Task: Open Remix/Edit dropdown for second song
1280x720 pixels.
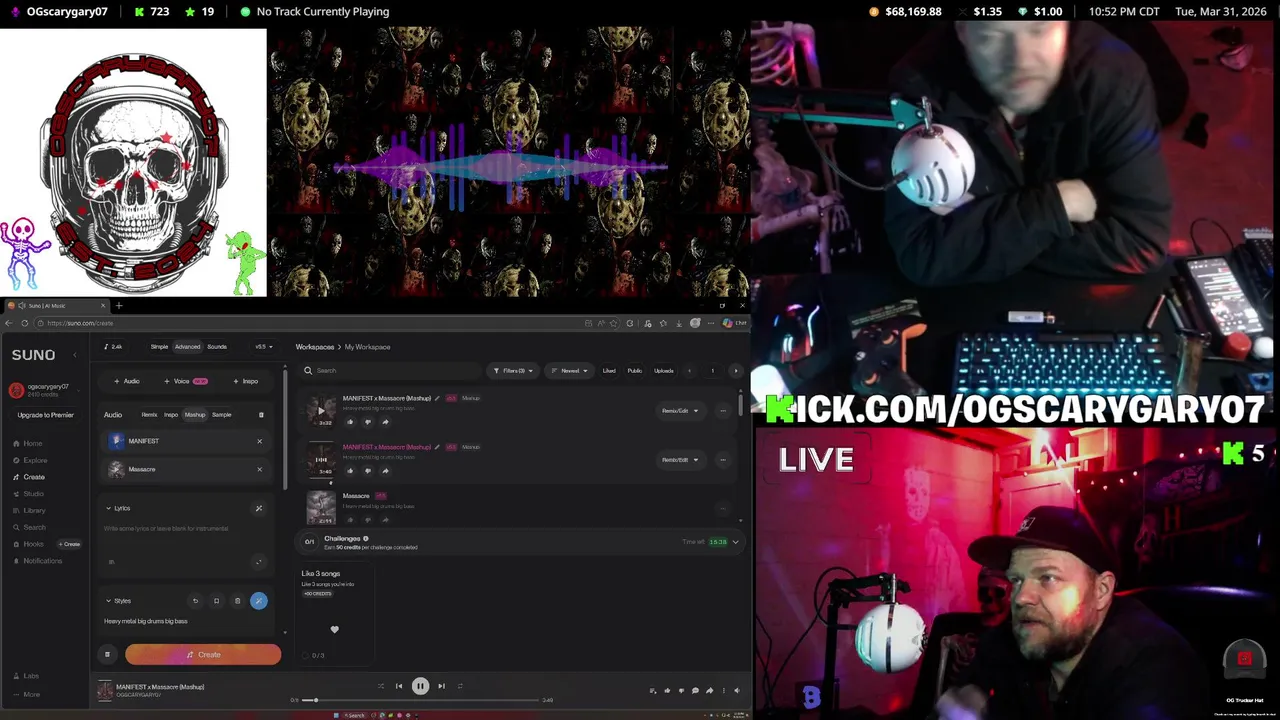Action: pos(680,460)
